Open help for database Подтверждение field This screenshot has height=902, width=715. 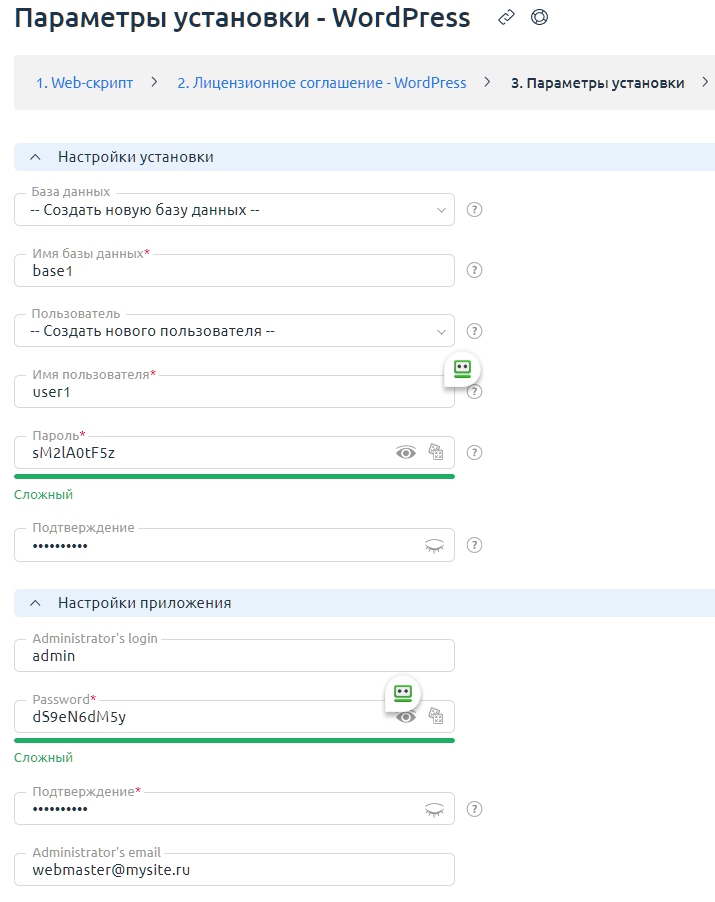point(474,545)
